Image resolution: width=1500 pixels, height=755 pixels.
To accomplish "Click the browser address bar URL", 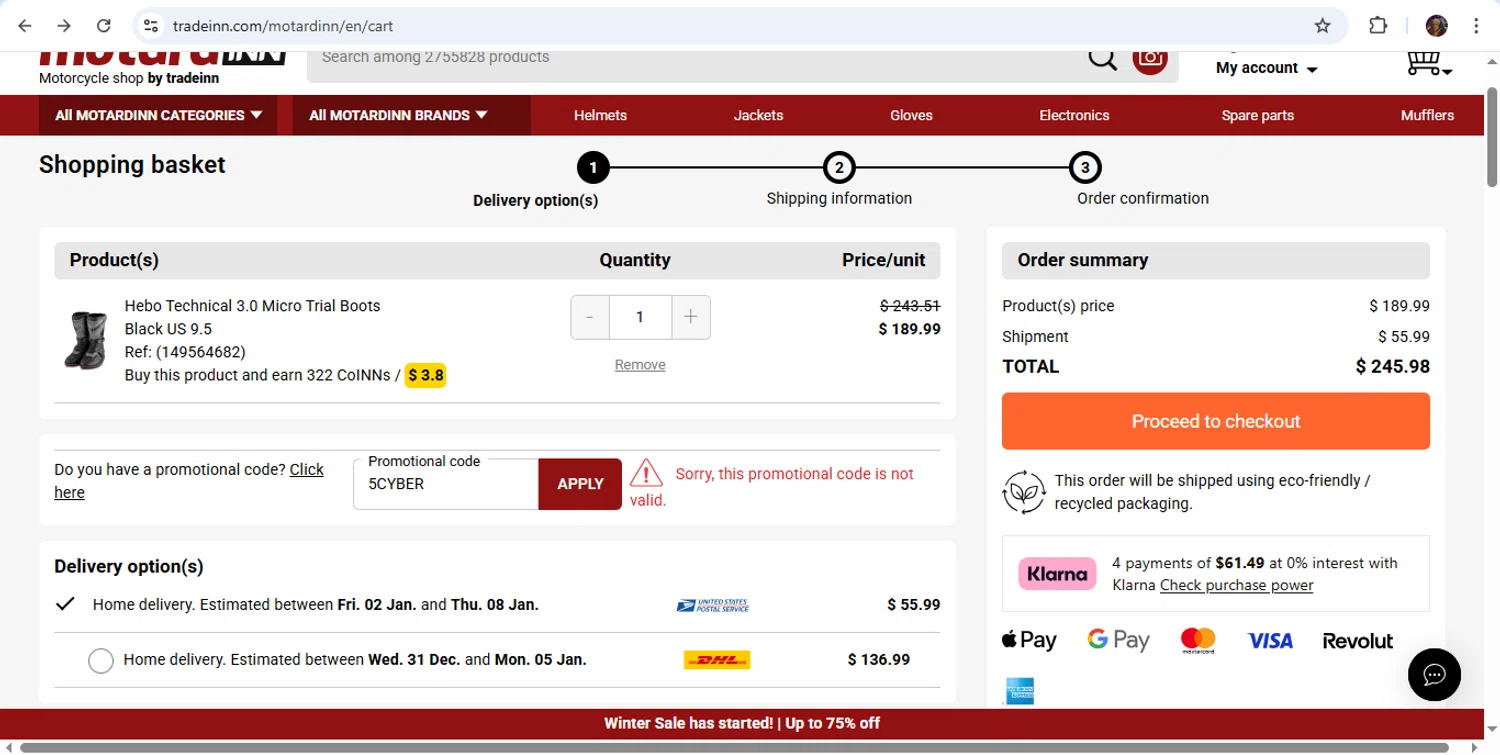I will click(282, 26).
